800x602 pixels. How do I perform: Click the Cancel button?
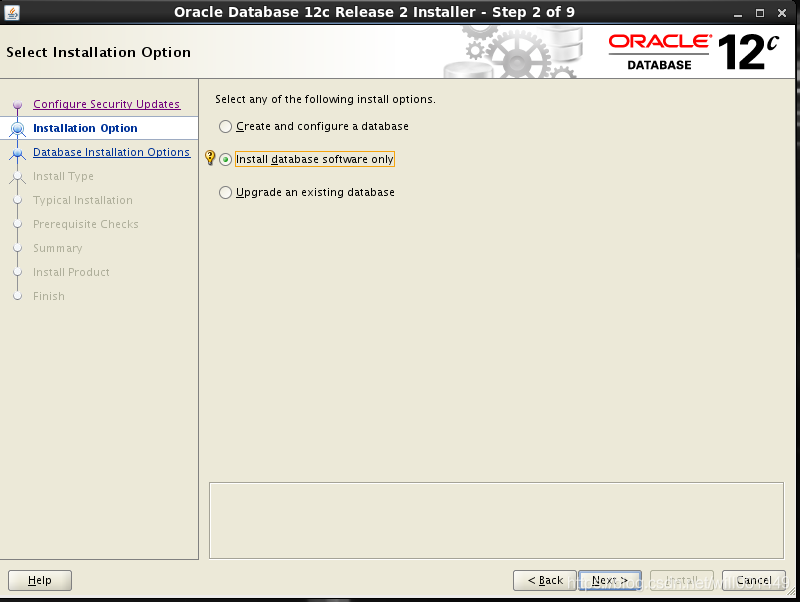[x=754, y=581]
